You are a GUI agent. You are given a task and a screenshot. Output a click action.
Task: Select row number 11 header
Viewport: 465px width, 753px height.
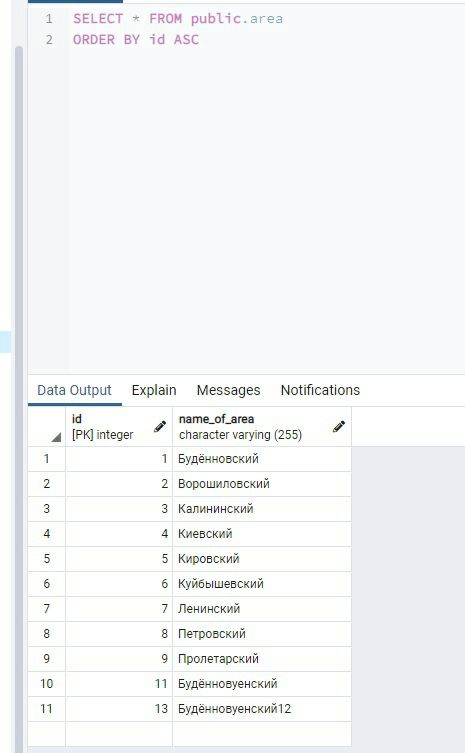pos(47,709)
